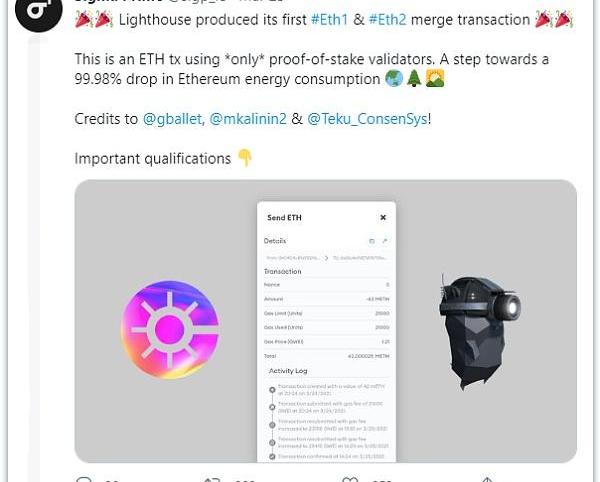Close the Send ETH dialog
The height and width of the screenshot is (482, 600).
(x=383, y=217)
